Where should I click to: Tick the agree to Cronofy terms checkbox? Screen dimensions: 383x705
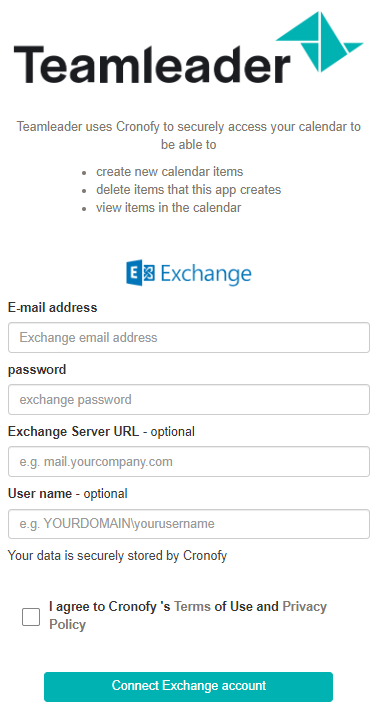coord(31,616)
